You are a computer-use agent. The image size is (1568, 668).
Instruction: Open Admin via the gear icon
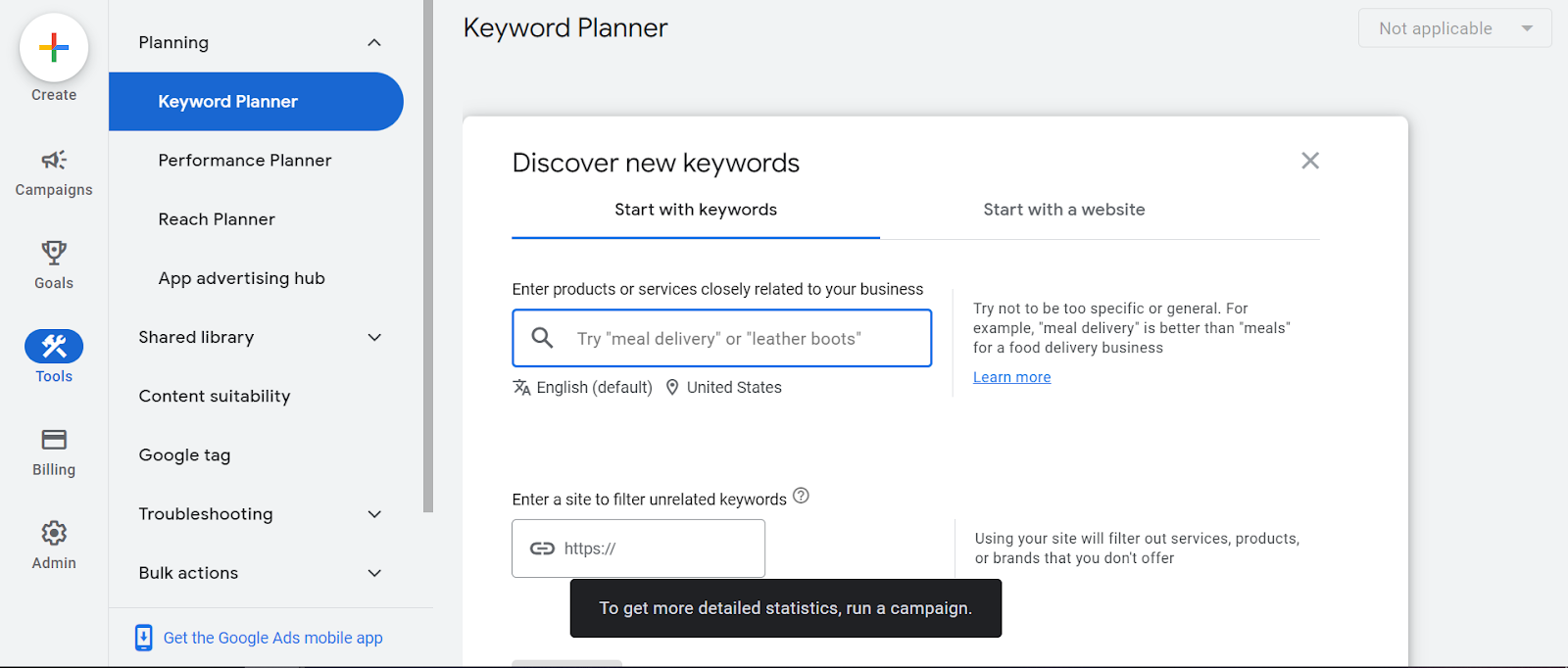54,533
